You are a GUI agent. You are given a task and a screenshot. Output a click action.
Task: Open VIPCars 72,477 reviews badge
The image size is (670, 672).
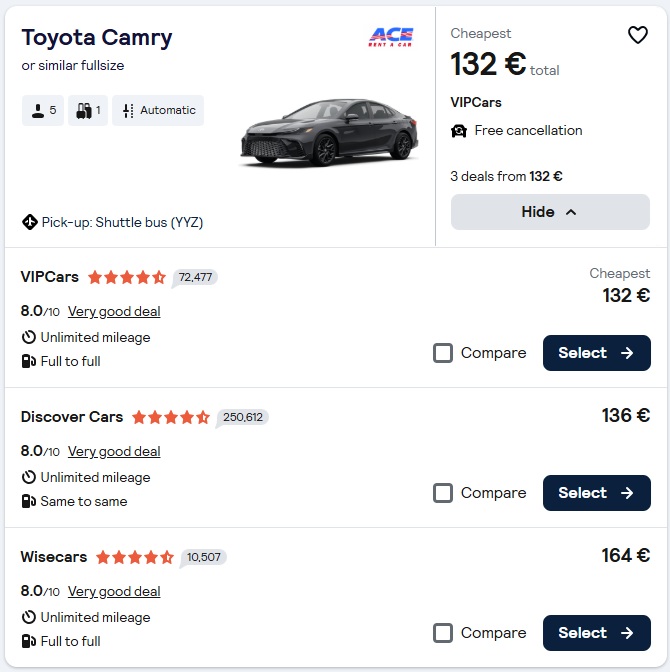pyautogui.click(x=195, y=277)
